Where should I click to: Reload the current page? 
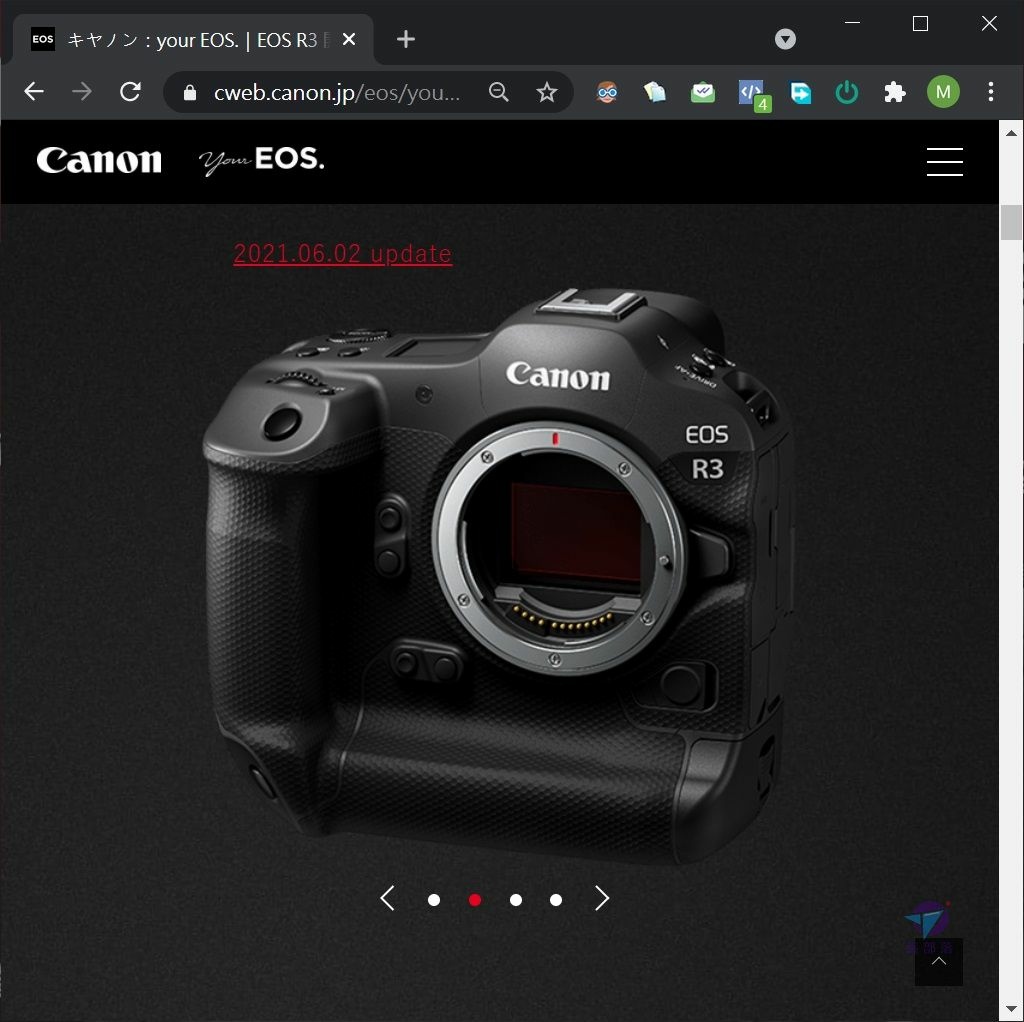tap(130, 91)
